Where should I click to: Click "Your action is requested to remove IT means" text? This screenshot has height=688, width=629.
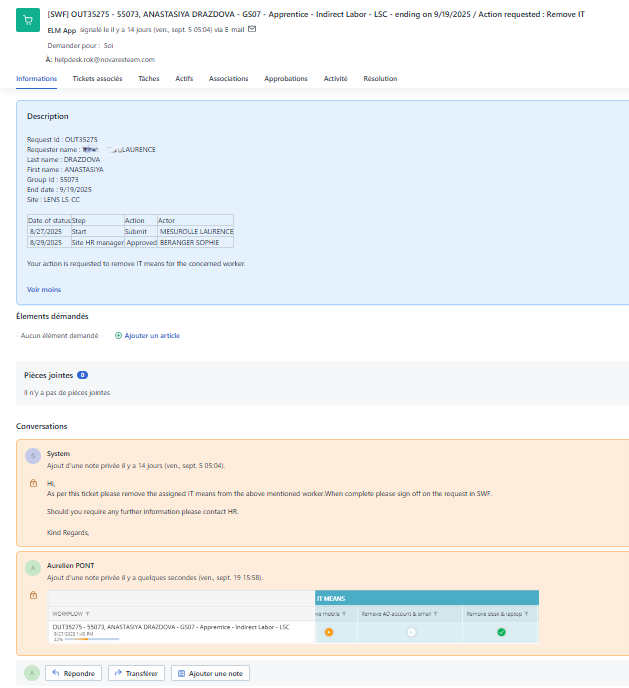[136, 264]
